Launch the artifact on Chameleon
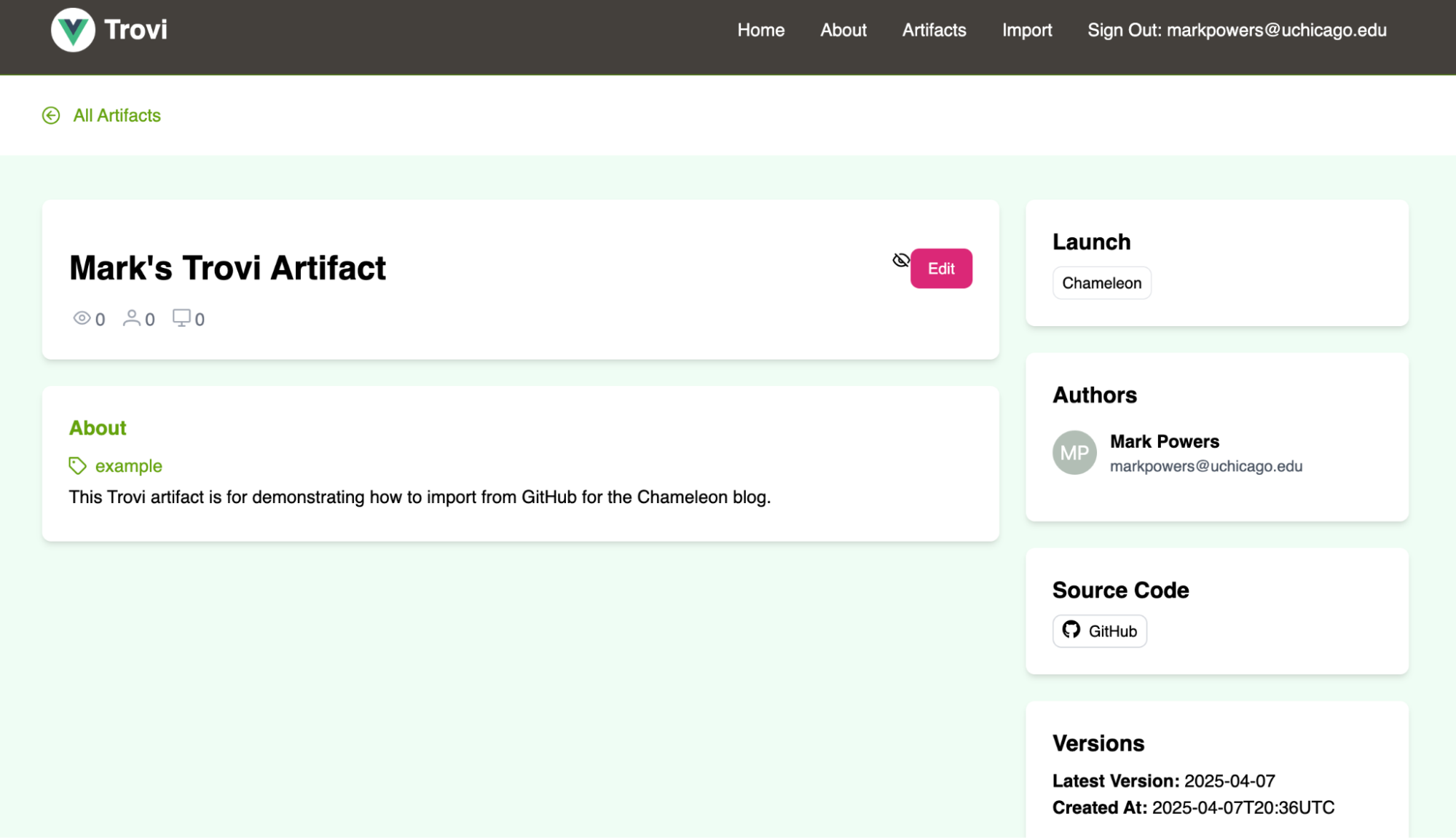 click(1101, 283)
